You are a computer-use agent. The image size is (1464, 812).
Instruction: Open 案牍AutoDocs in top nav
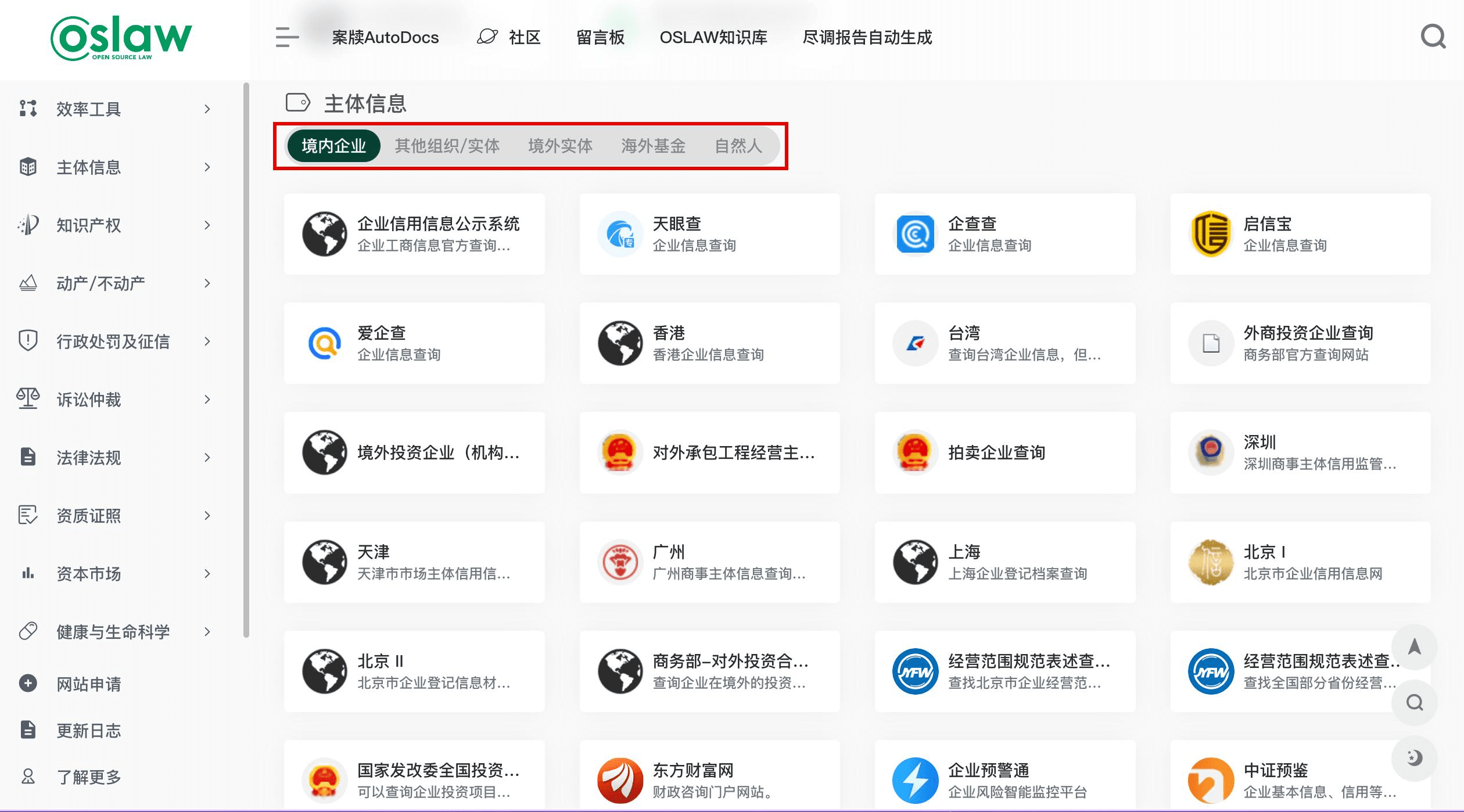tap(385, 37)
